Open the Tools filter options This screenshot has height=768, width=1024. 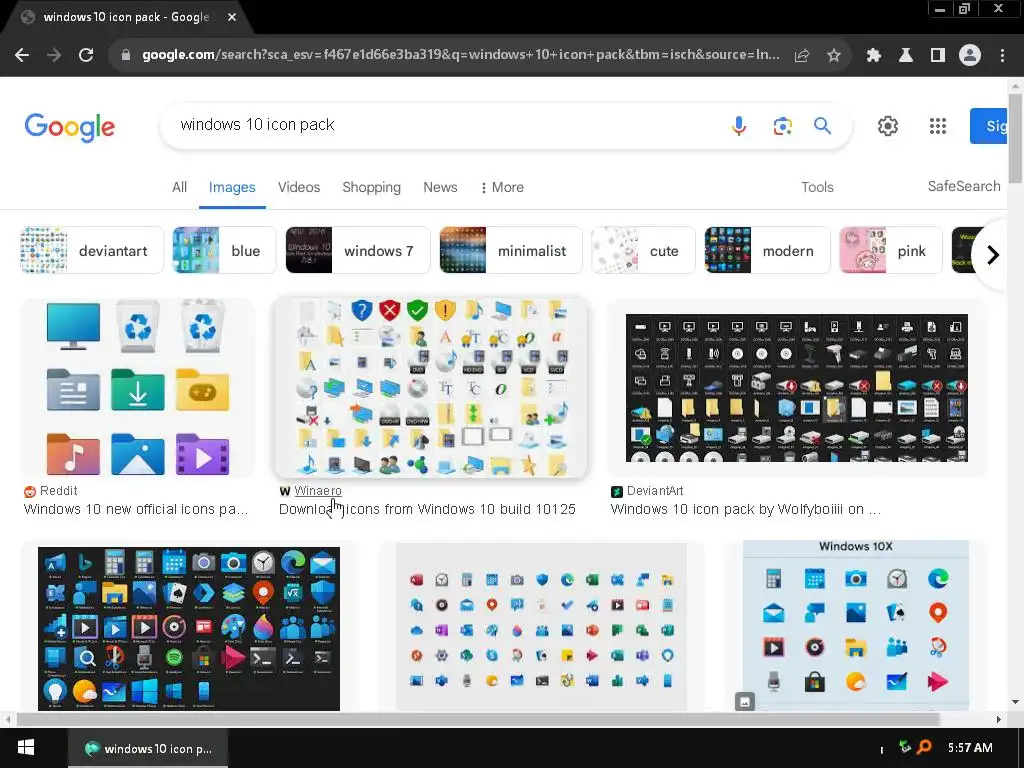click(817, 187)
